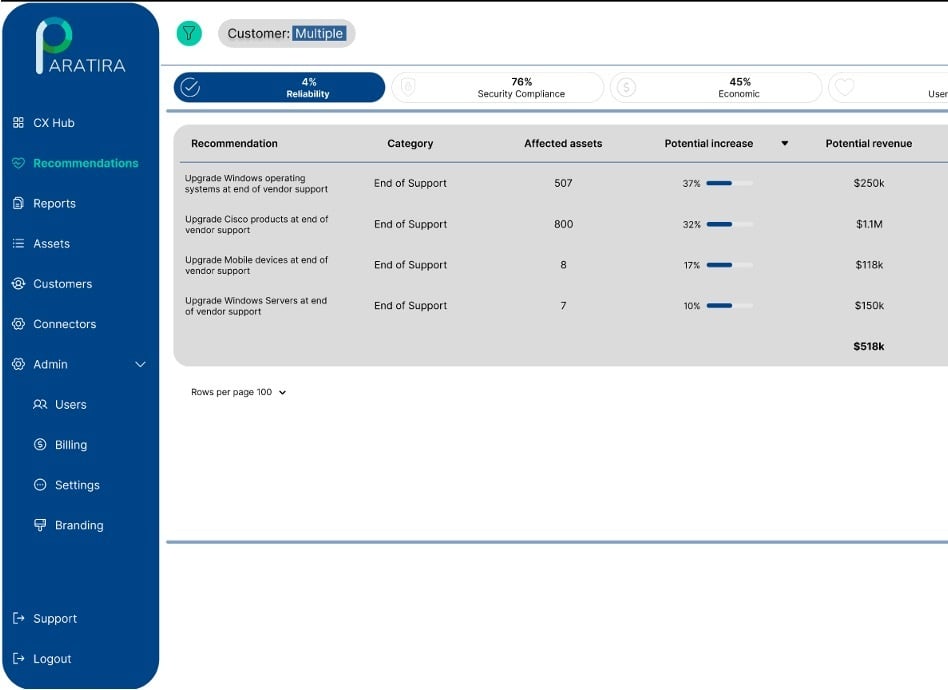Click the Billing dollar icon

coord(40,445)
